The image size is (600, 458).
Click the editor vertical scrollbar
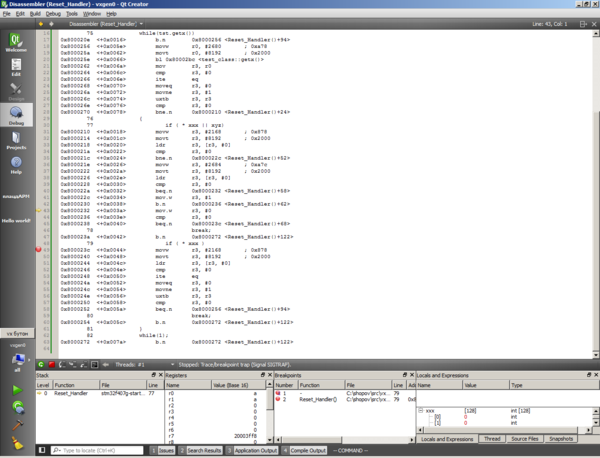596,194
